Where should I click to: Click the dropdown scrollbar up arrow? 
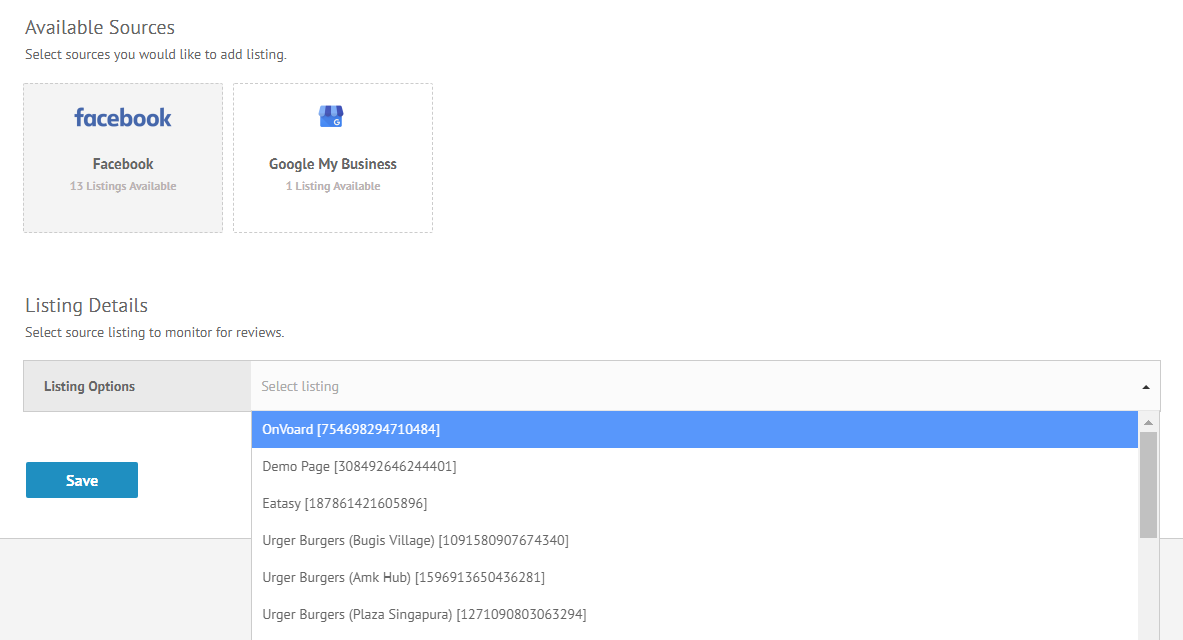click(x=1148, y=423)
